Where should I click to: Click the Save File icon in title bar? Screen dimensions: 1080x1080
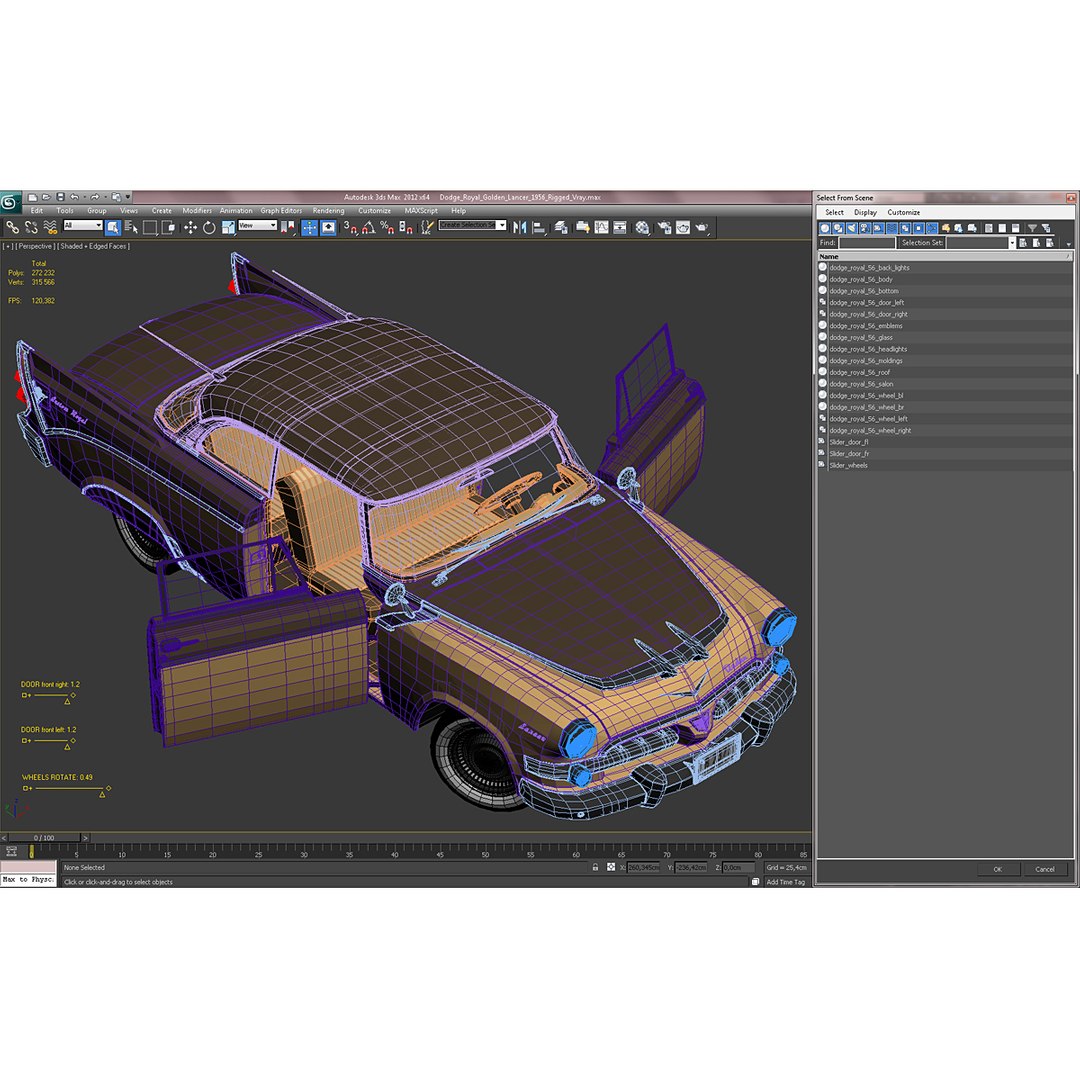60,197
